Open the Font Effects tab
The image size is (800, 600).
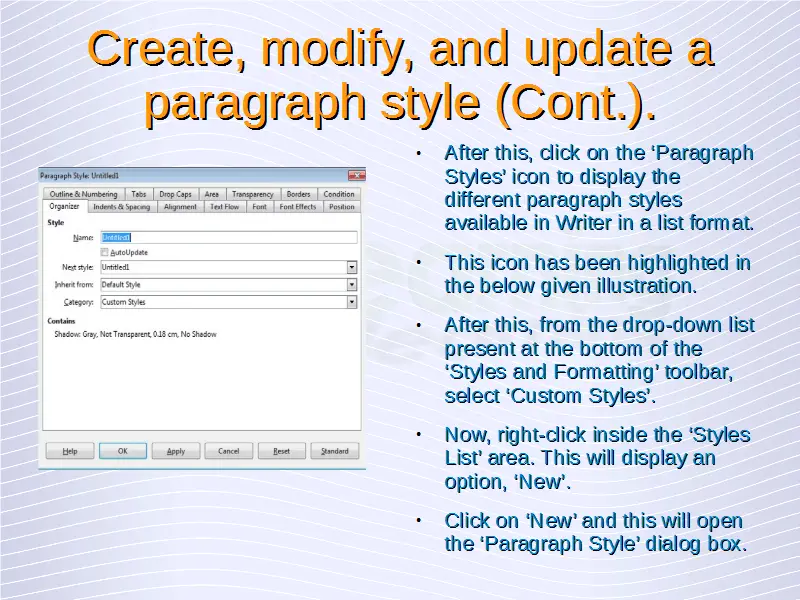click(298, 207)
